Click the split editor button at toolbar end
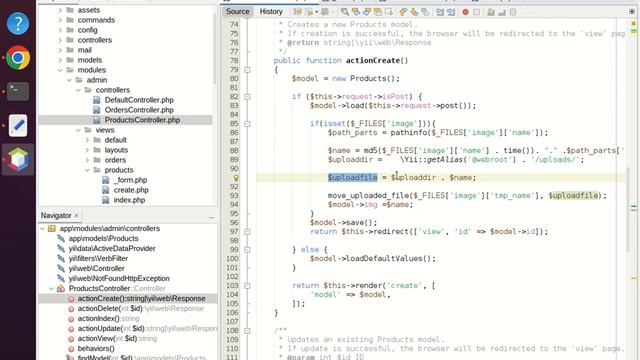 tap(632, 12)
